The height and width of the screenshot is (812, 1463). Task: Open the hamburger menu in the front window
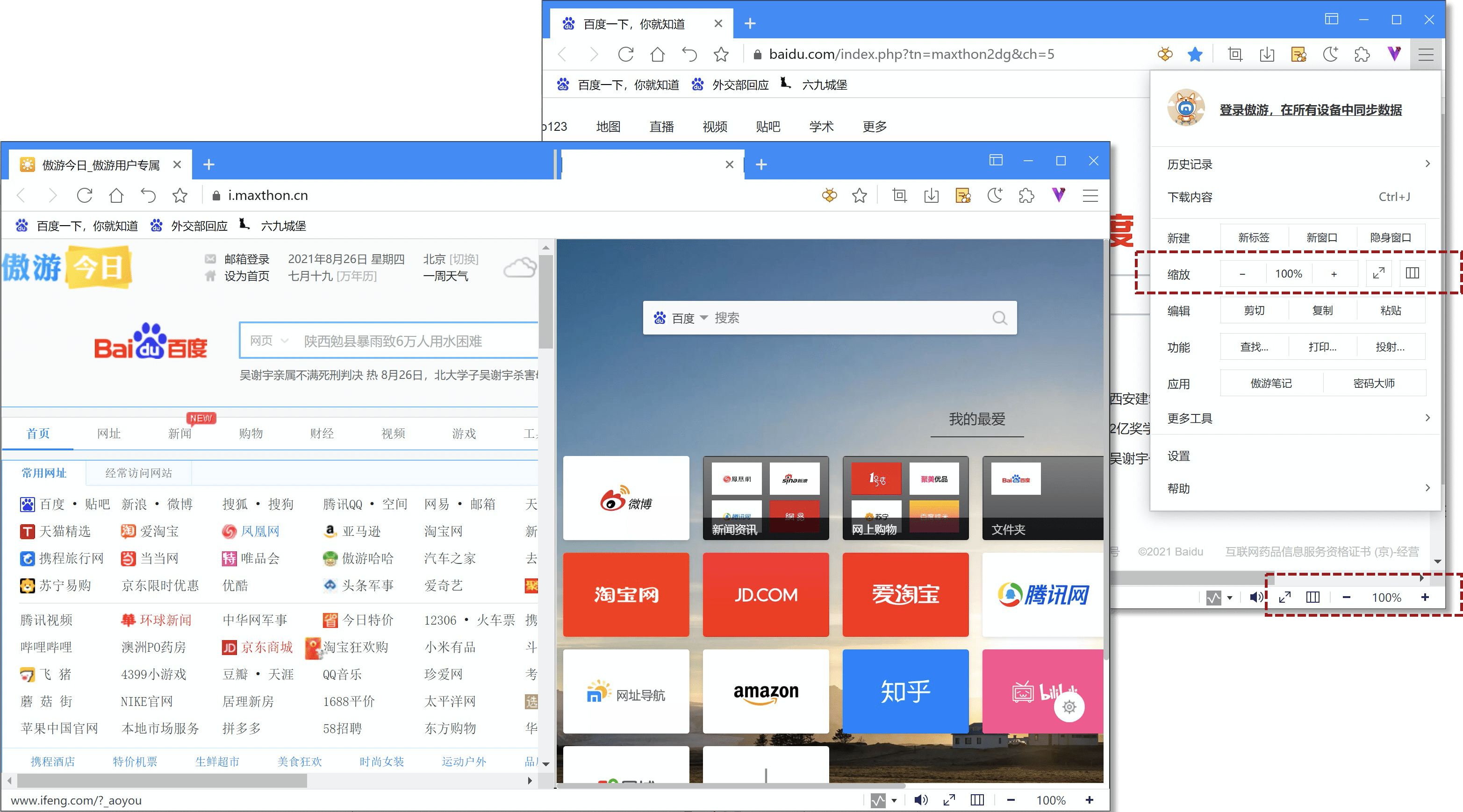tap(1090, 195)
